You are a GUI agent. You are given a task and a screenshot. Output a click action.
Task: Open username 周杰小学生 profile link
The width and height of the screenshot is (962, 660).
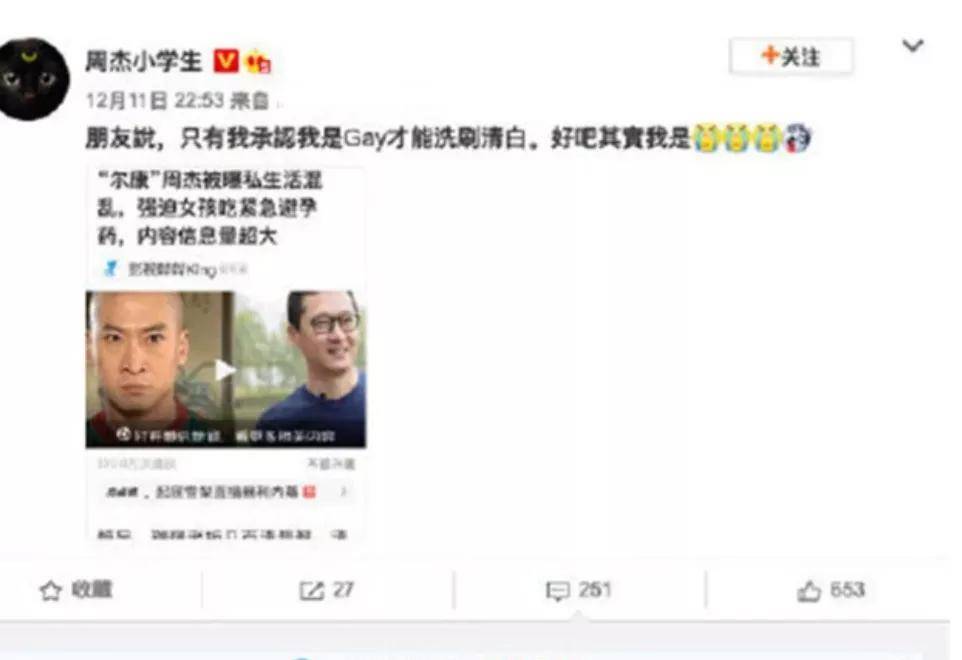(x=144, y=61)
